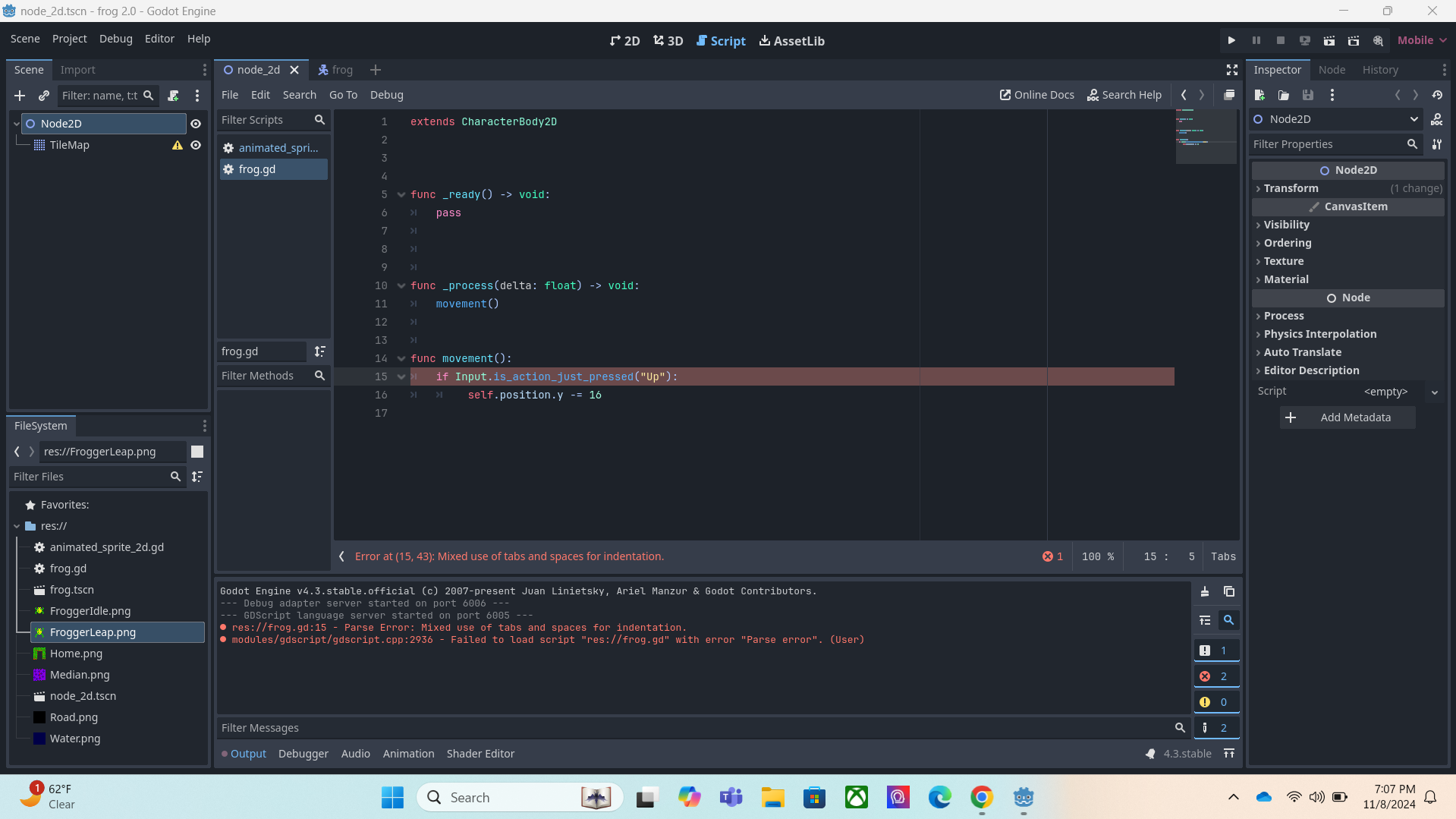This screenshot has width=1456, height=819.
Task: Copy the output log selection icon
Action: [x=1229, y=592]
